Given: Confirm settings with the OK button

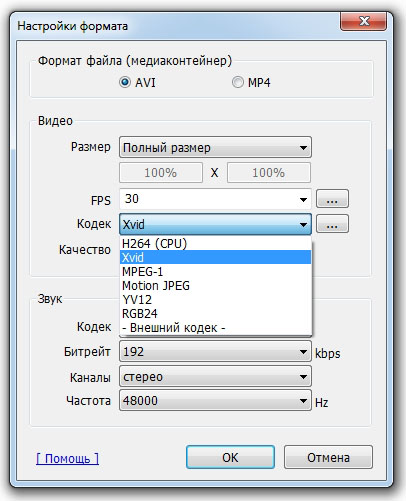Looking at the screenshot, I should pyautogui.click(x=230, y=457).
